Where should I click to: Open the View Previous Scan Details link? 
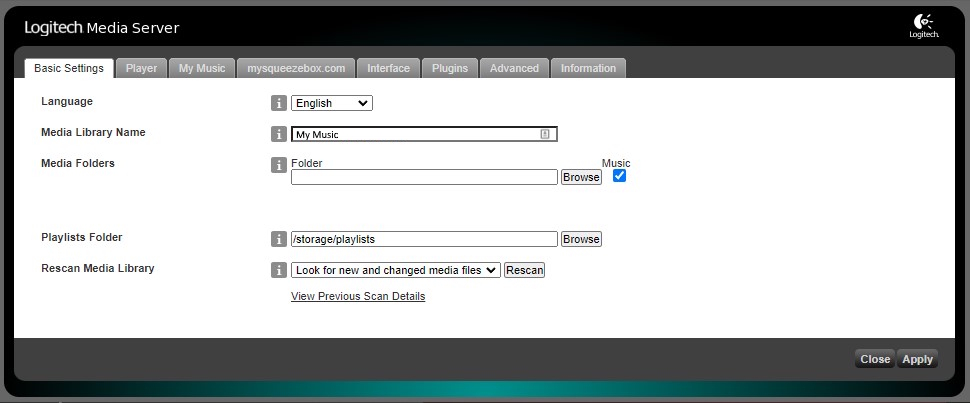(358, 297)
